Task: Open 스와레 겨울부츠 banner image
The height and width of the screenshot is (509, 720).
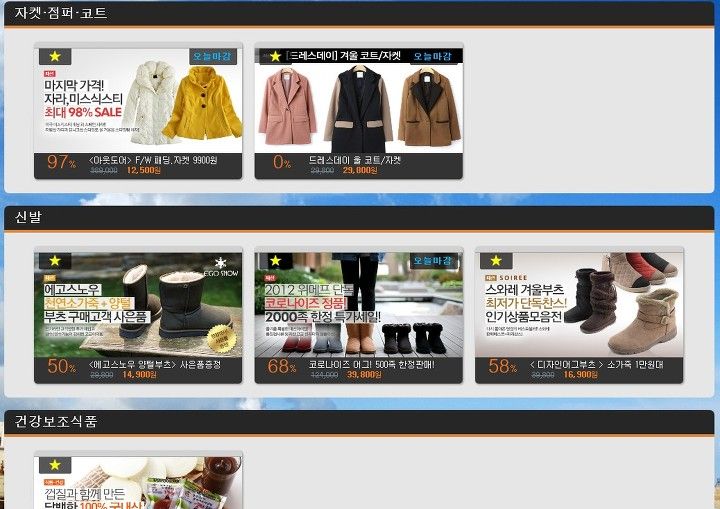Action: (579, 305)
